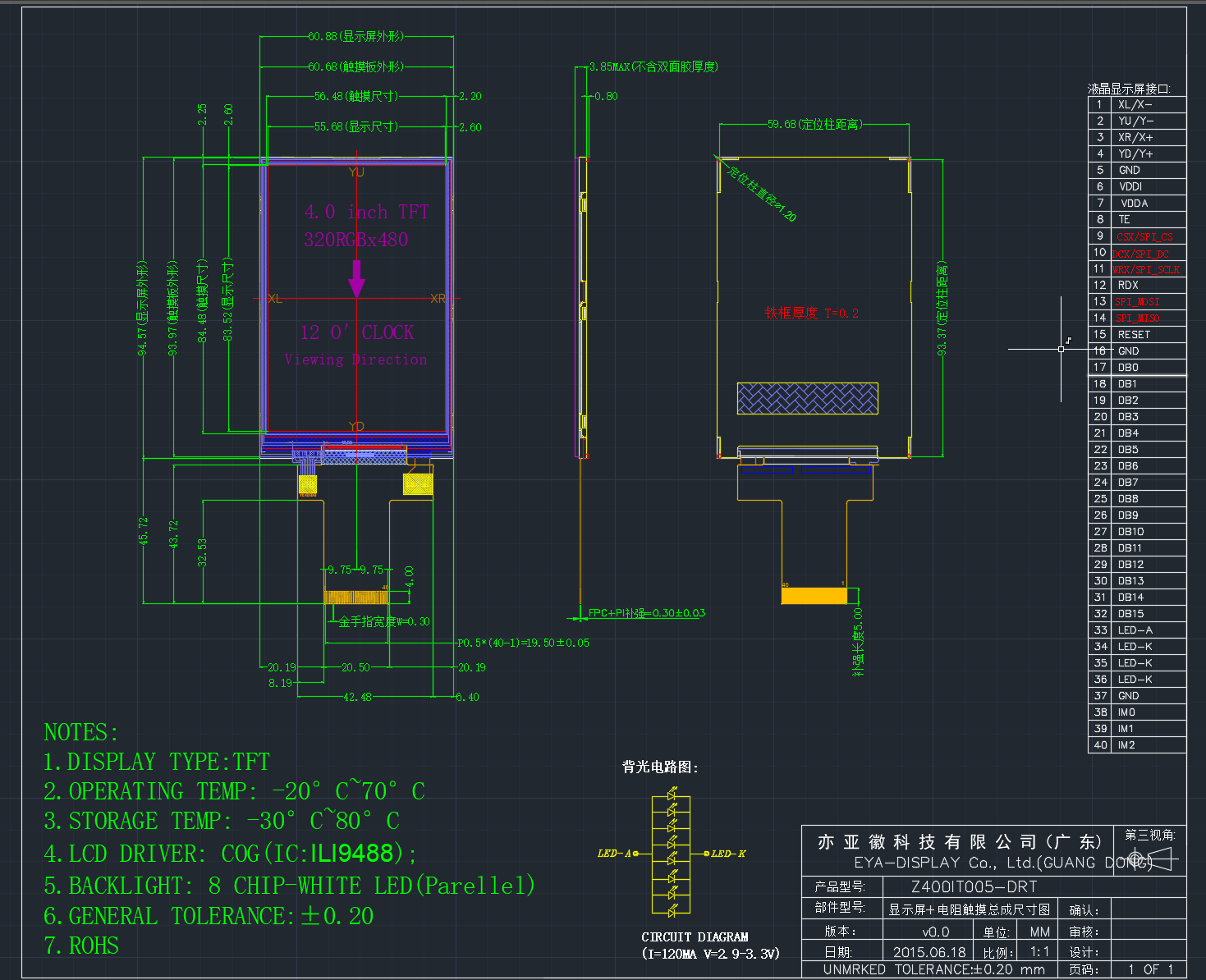Viewport: 1206px width, 980px height.
Task: Click the 'DB15' pin 32 entry
Action: tap(1130, 613)
